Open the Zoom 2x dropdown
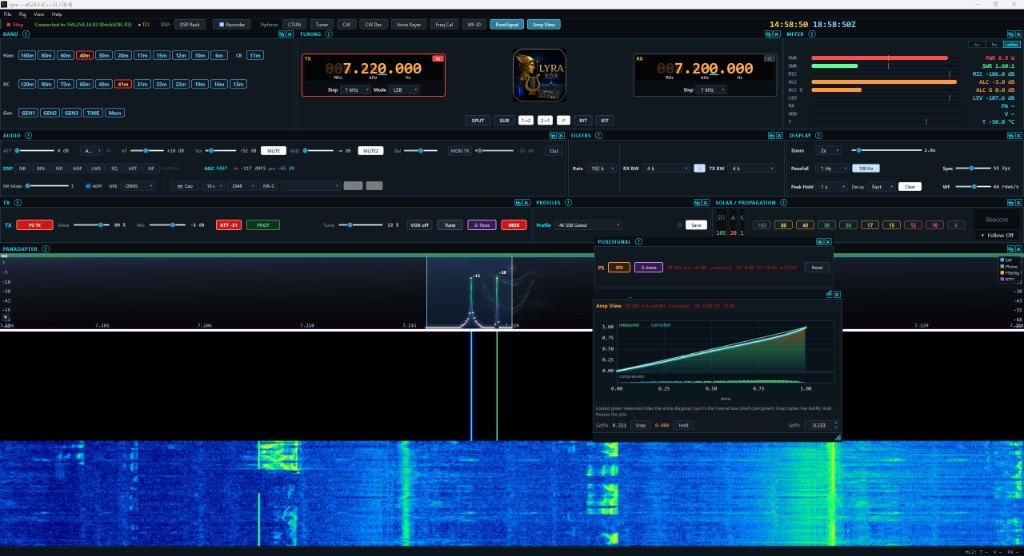The height and width of the screenshot is (556, 1024). (x=827, y=150)
